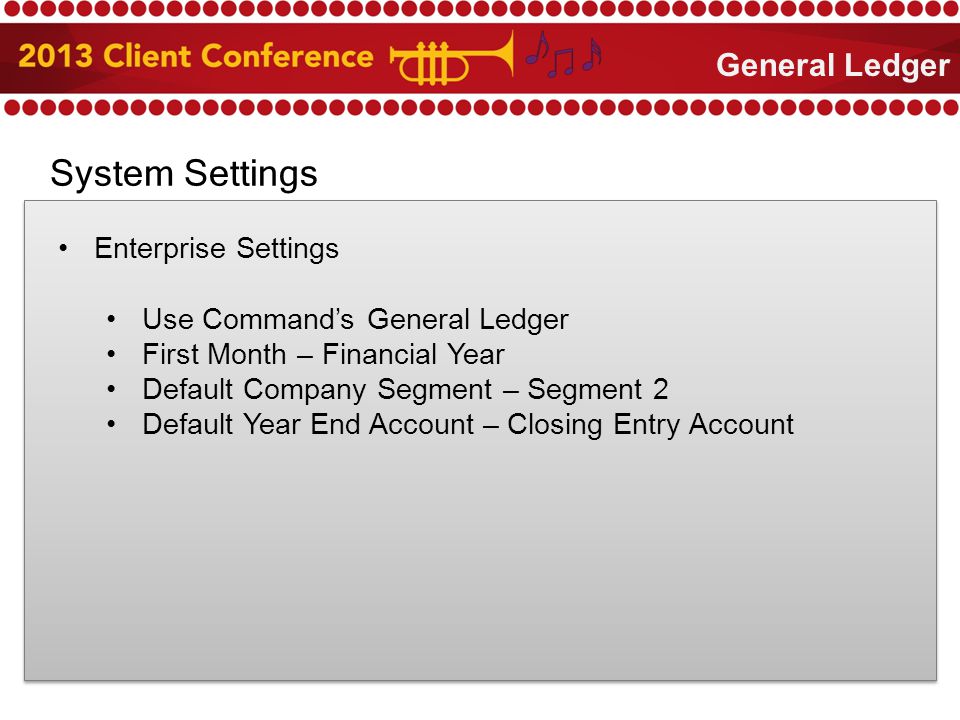The height and width of the screenshot is (720, 960).
Task: Click bullet before Use Command's General Ledger
Action: [111, 319]
